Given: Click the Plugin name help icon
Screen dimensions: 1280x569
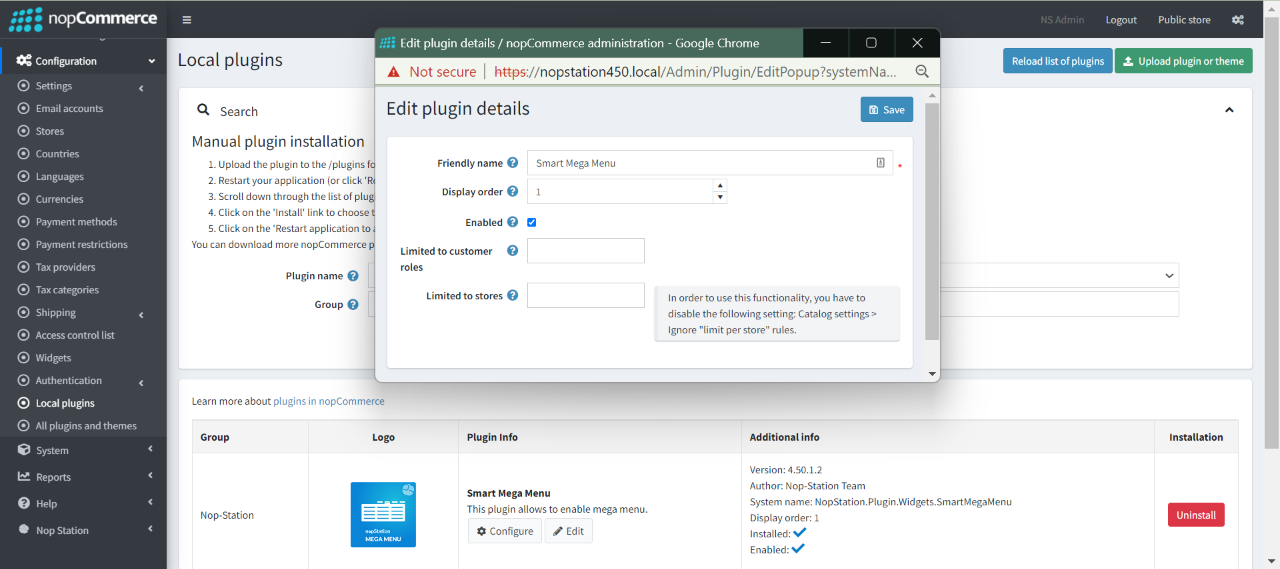Looking at the screenshot, I should coord(352,276).
